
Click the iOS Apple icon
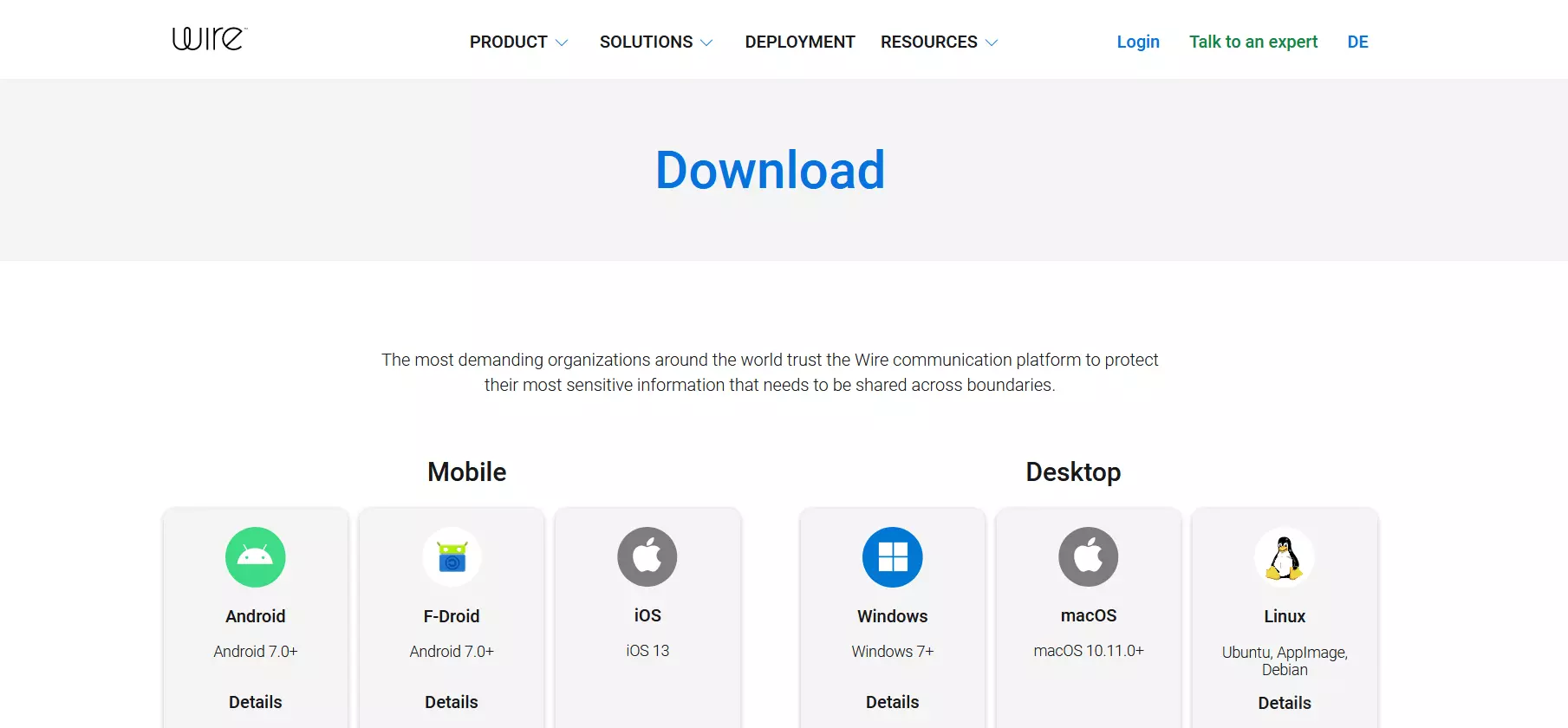point(647,556)
